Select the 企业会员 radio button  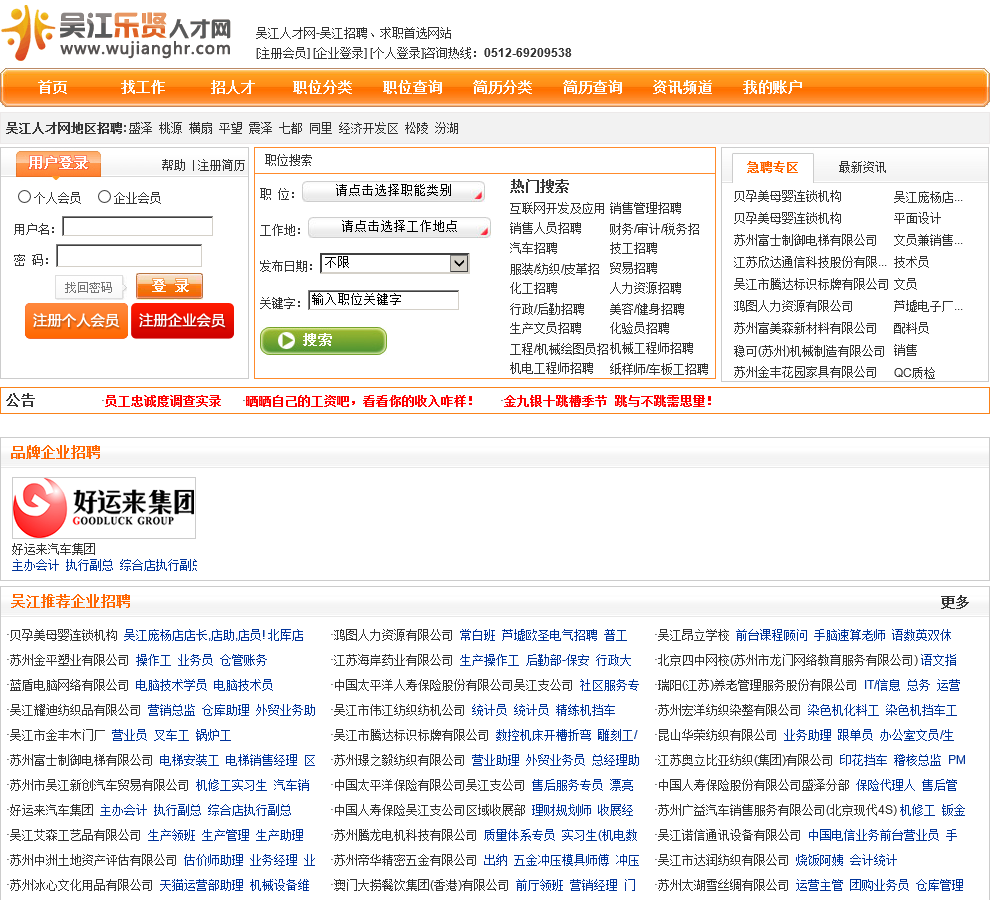click(x=104, y=197)
